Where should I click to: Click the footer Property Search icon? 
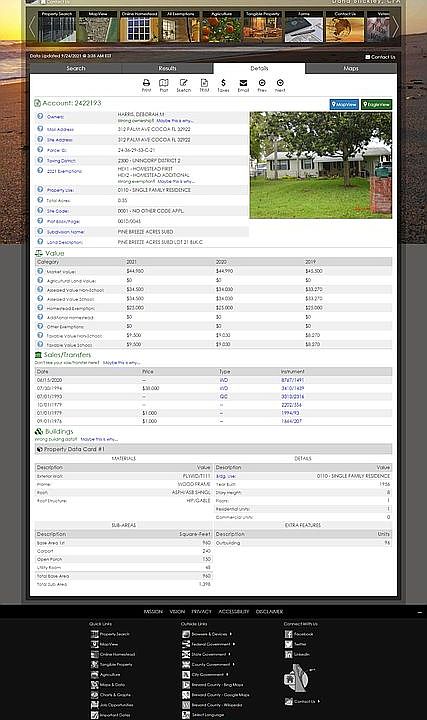[94, 634]
